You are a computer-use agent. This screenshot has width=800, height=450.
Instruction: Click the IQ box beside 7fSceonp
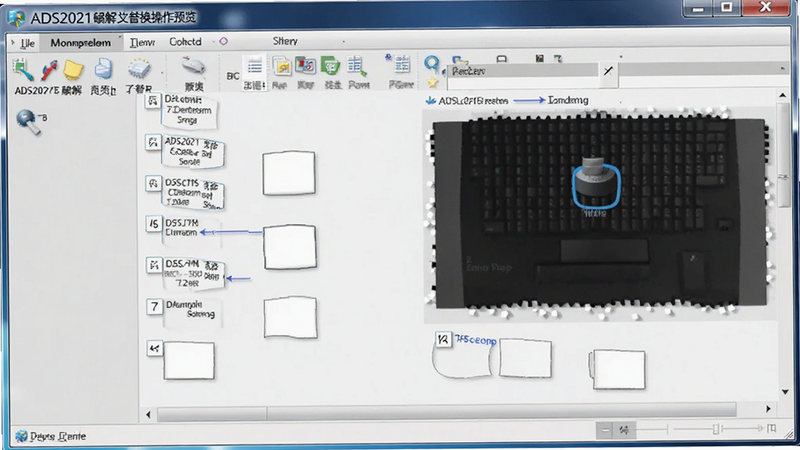[443, 339]
